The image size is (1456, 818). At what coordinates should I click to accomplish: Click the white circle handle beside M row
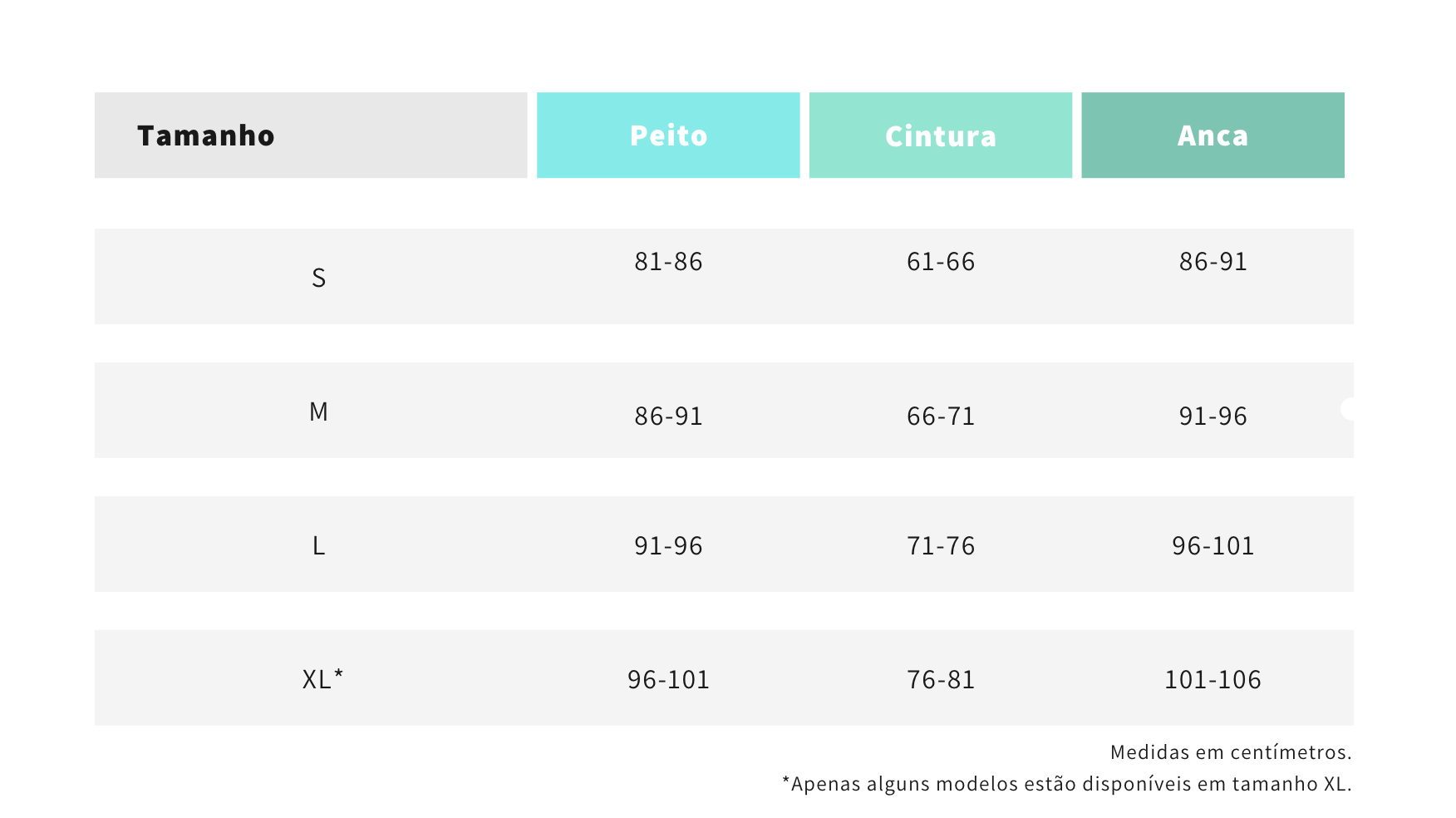[x=1348, y=409]
